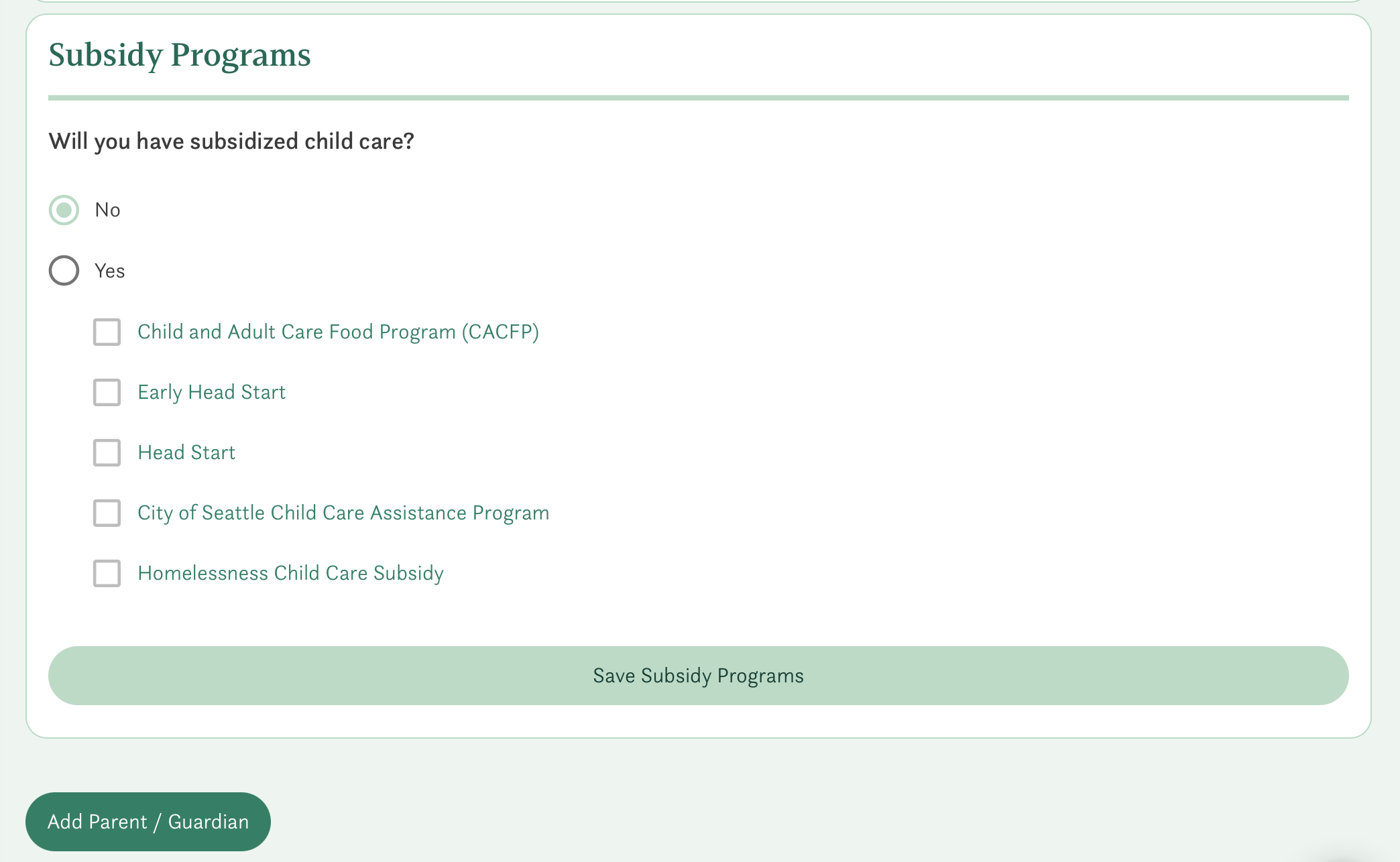1400x862 pixels.
Task: Select the Yes radio button
Action: [x=64, y=271]
